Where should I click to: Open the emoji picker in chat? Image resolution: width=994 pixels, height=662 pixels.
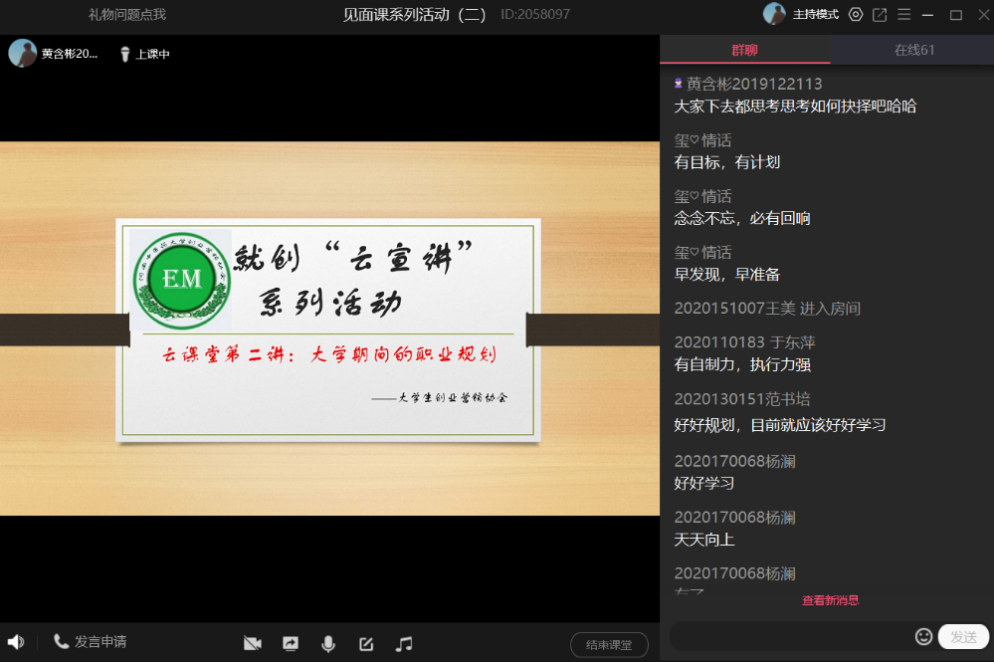click(x=923, y=636)
